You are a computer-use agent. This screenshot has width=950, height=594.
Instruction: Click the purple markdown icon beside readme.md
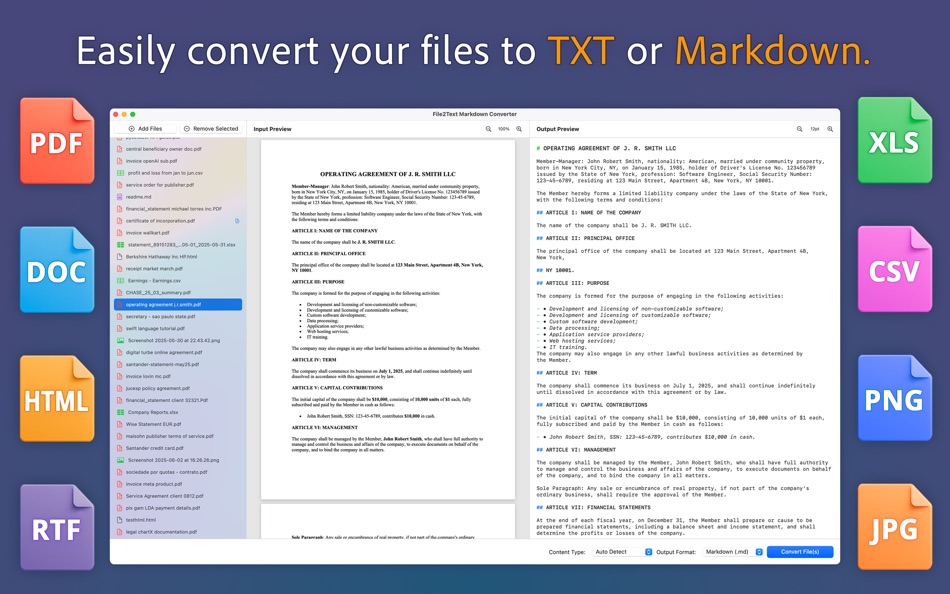tap(120, 197)
